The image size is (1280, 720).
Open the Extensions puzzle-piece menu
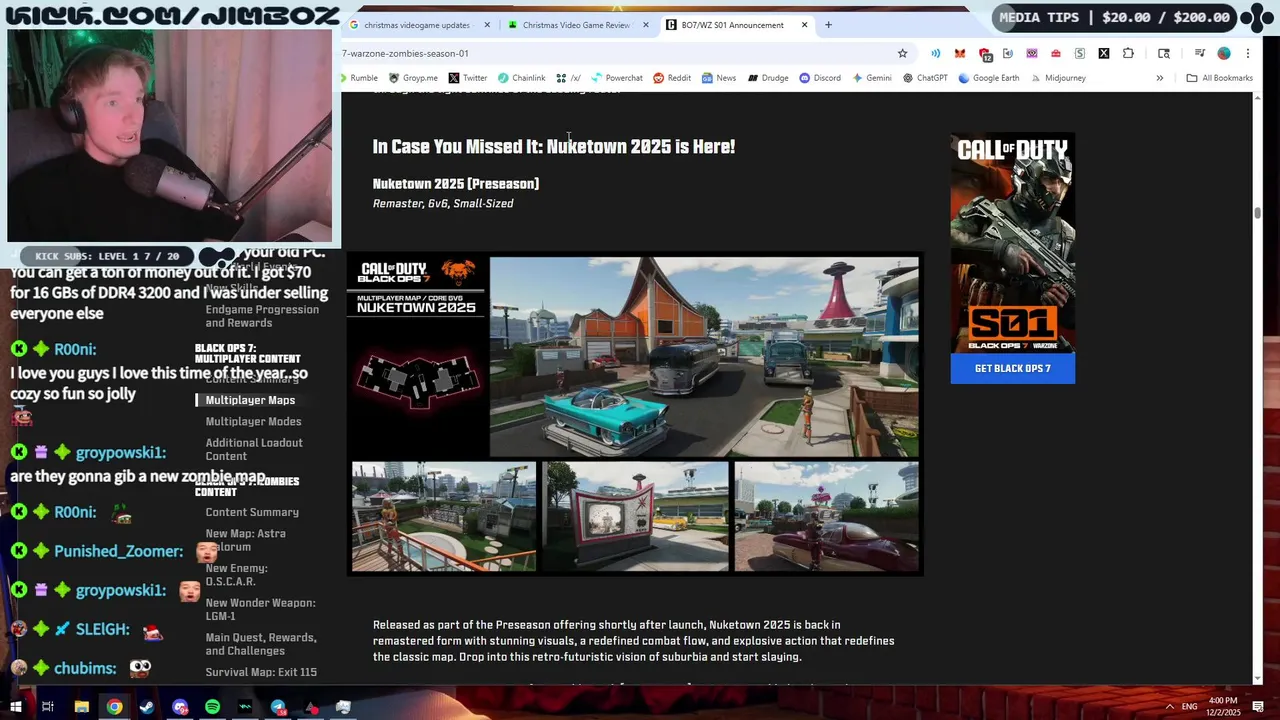[1128, 53]
